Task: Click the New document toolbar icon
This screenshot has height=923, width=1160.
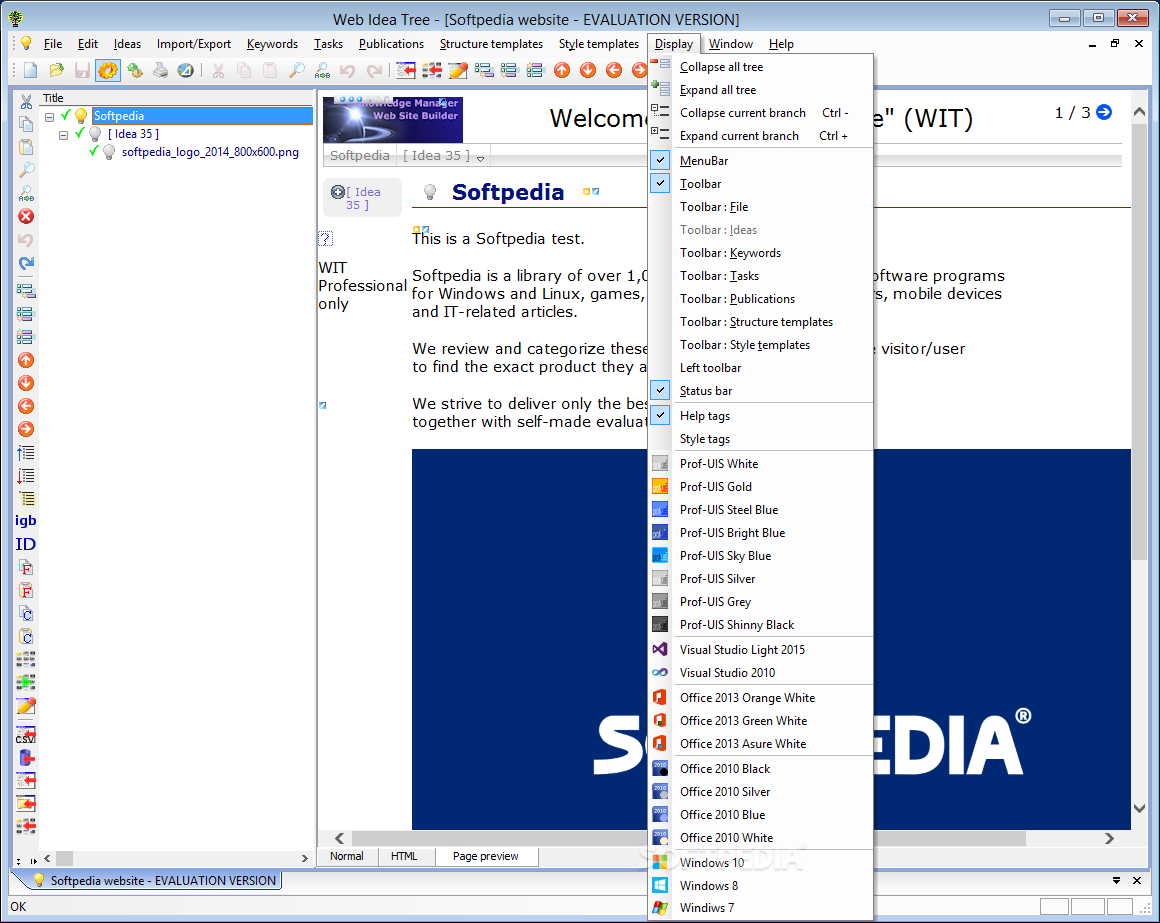Action: coord(30,70)
